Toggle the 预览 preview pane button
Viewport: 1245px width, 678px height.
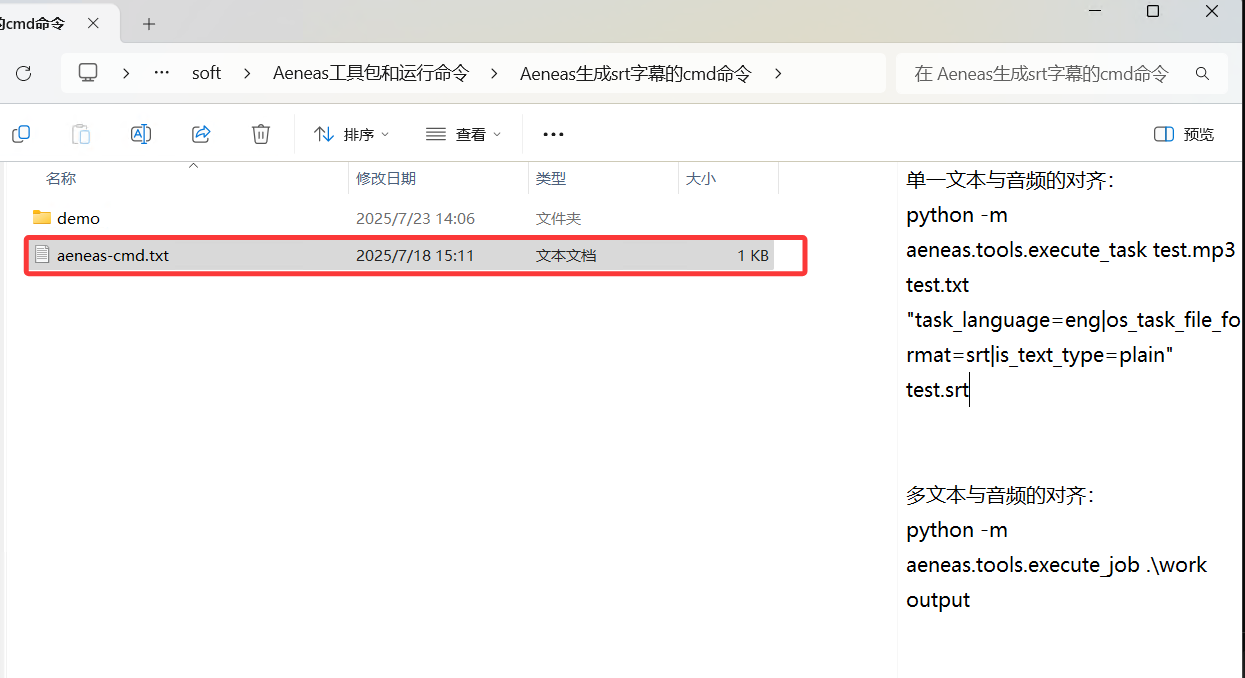[x=1184, y=134]
